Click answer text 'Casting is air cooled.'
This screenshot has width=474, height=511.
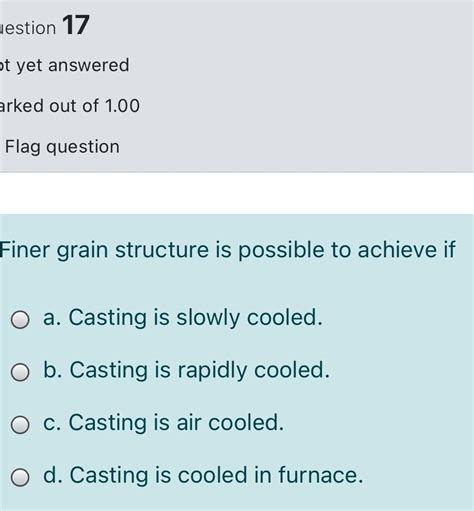176,422
